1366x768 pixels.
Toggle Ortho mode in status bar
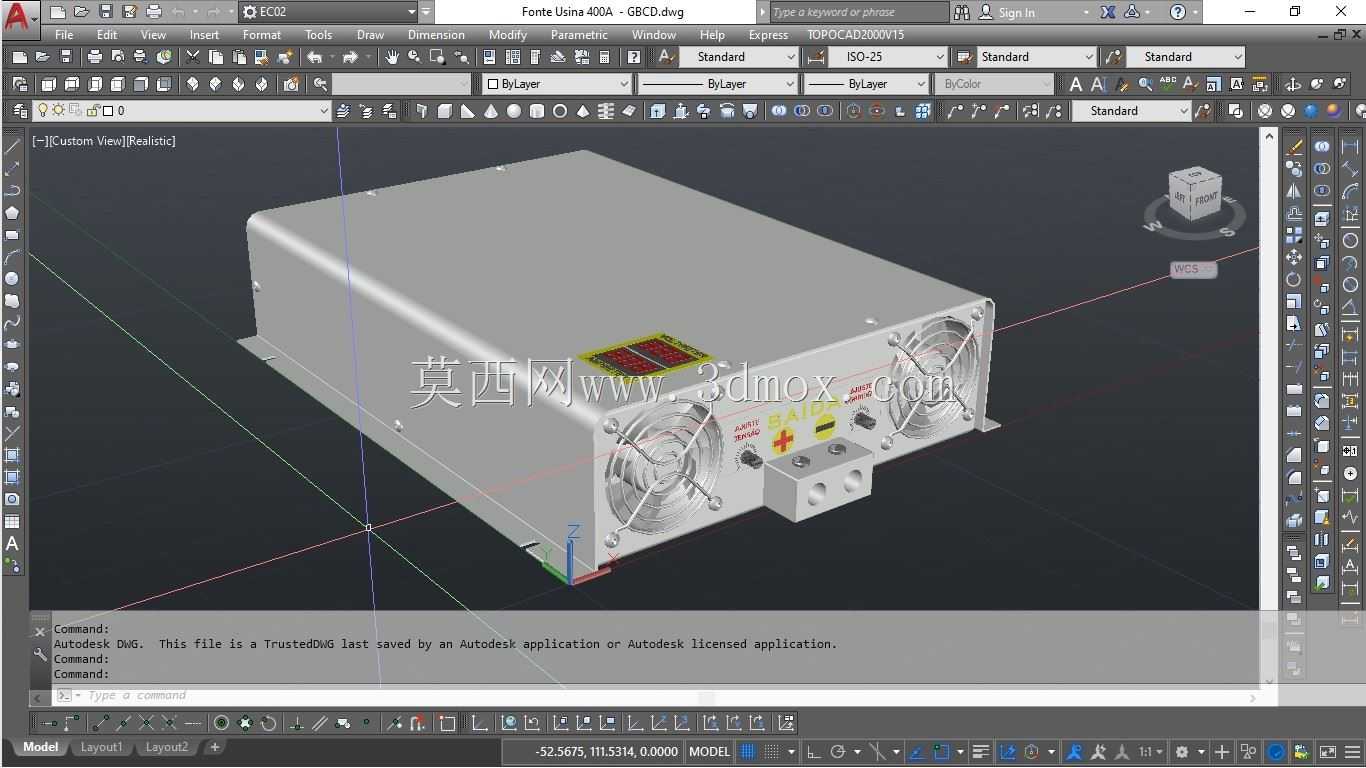pos(813,752)
